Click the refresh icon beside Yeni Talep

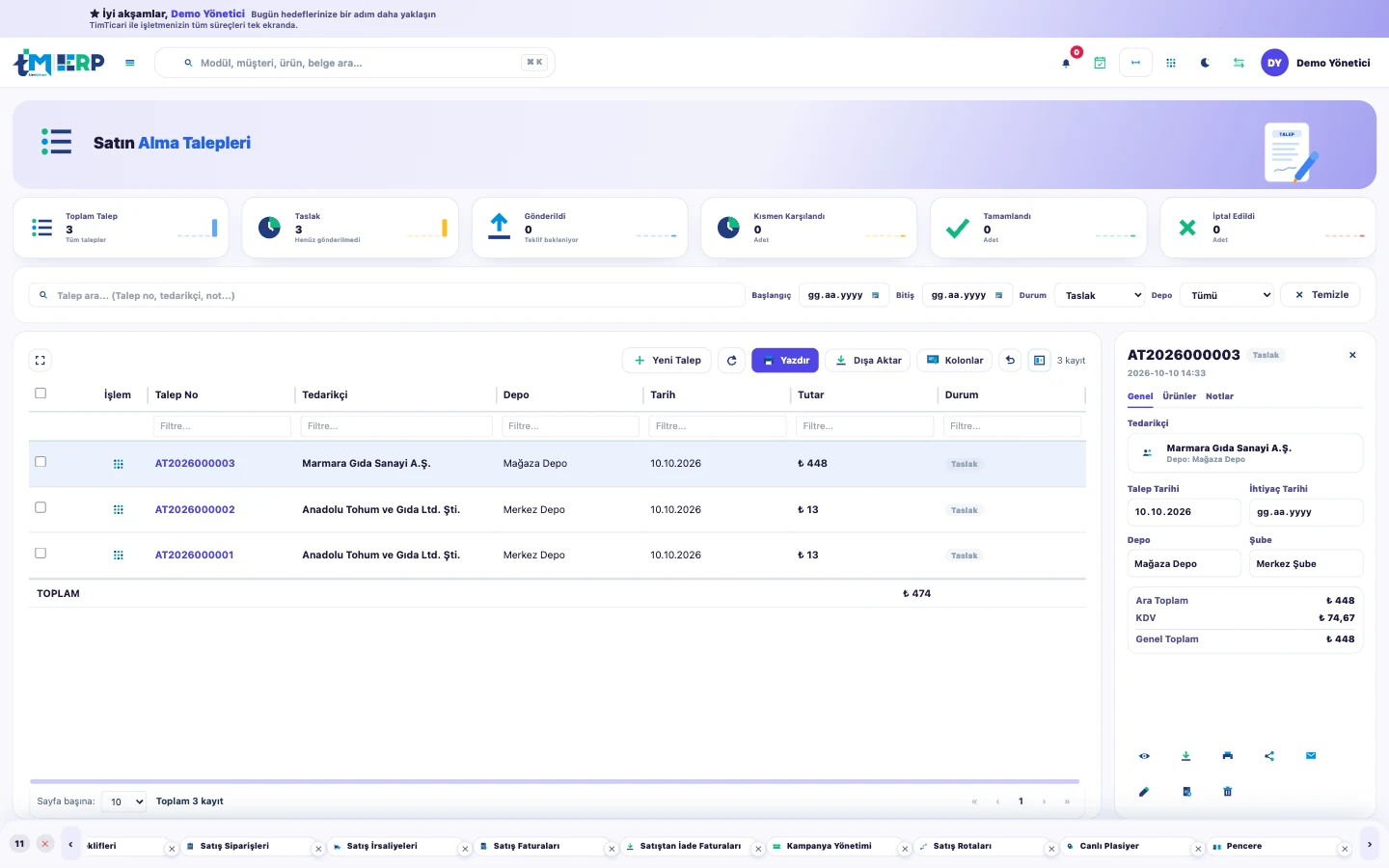pos(732,361)
